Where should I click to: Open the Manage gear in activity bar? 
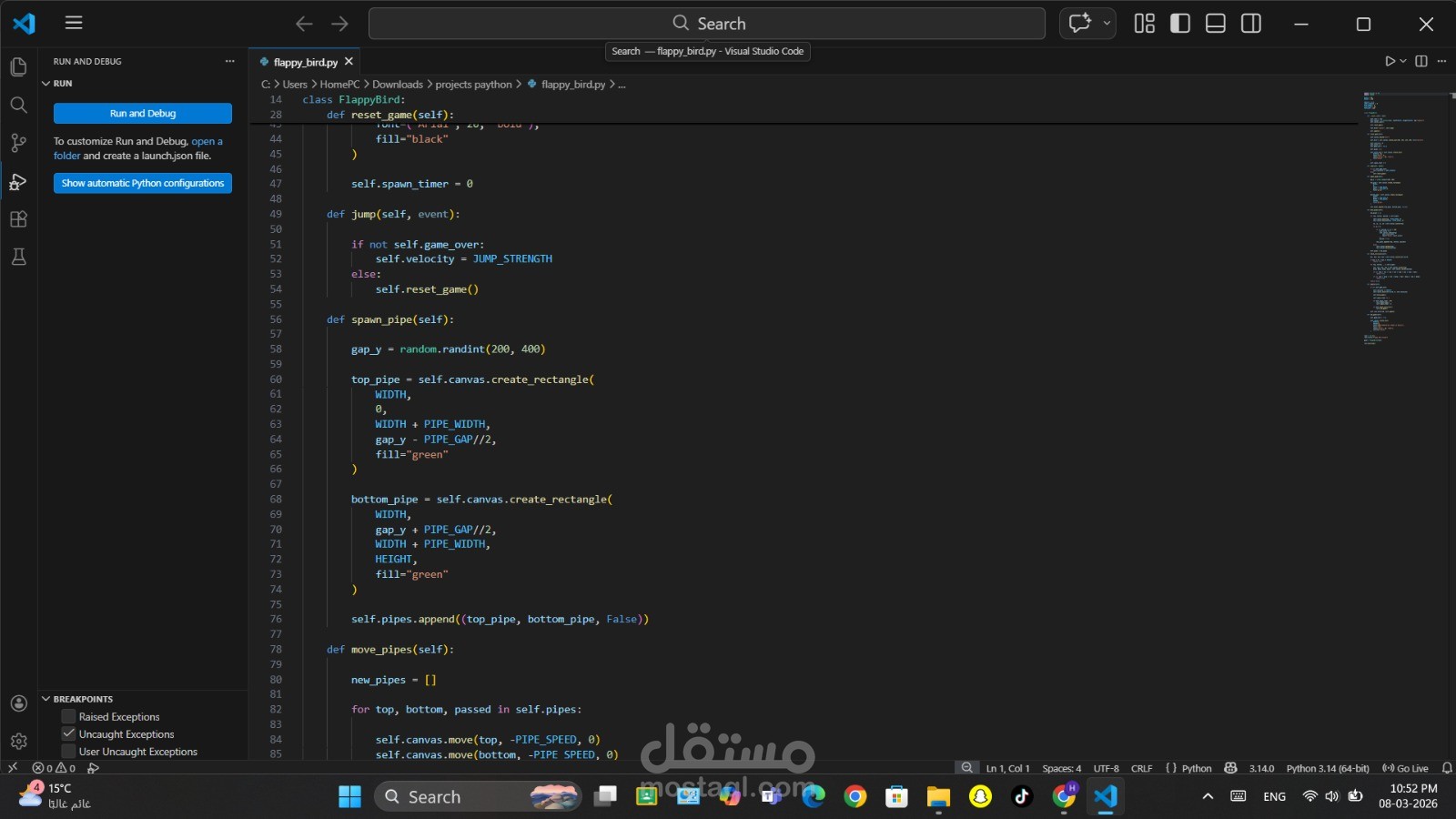tap(18, 742)
